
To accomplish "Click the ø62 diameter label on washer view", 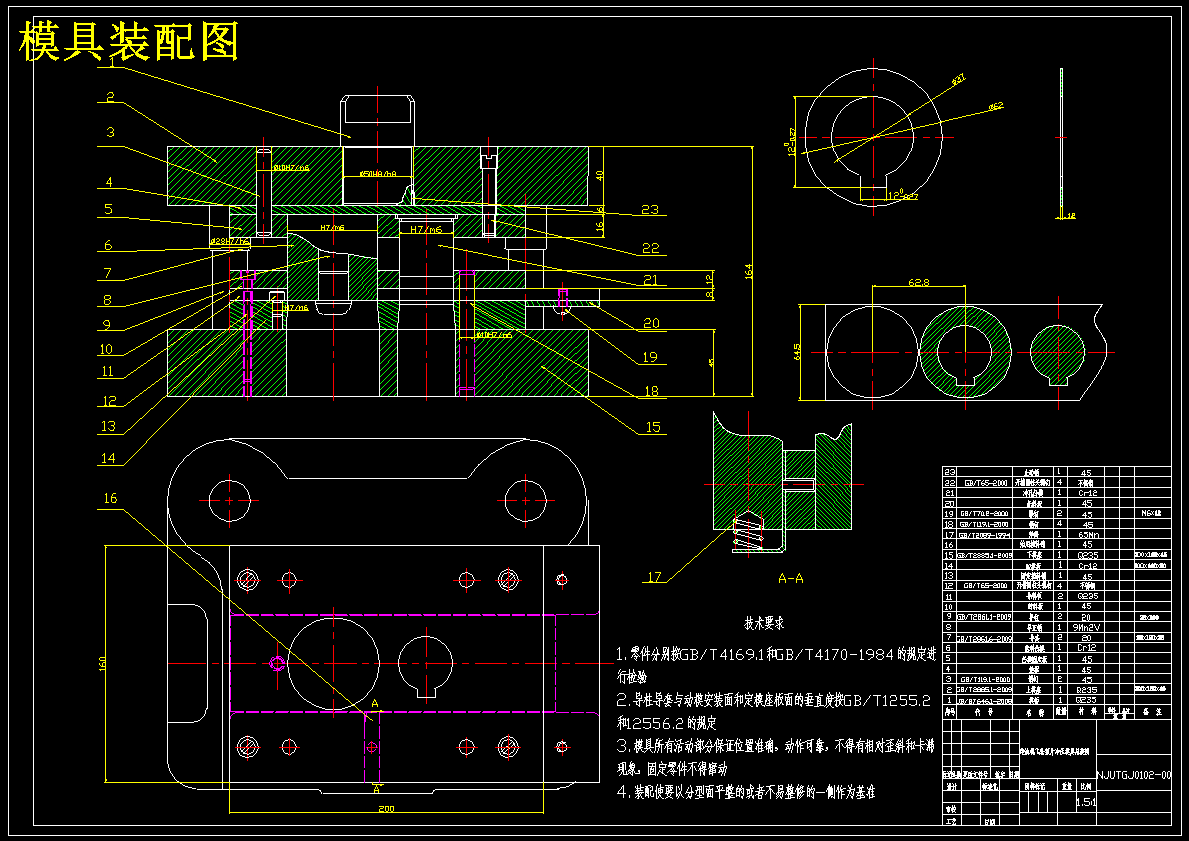I will [x=996, y=107].
